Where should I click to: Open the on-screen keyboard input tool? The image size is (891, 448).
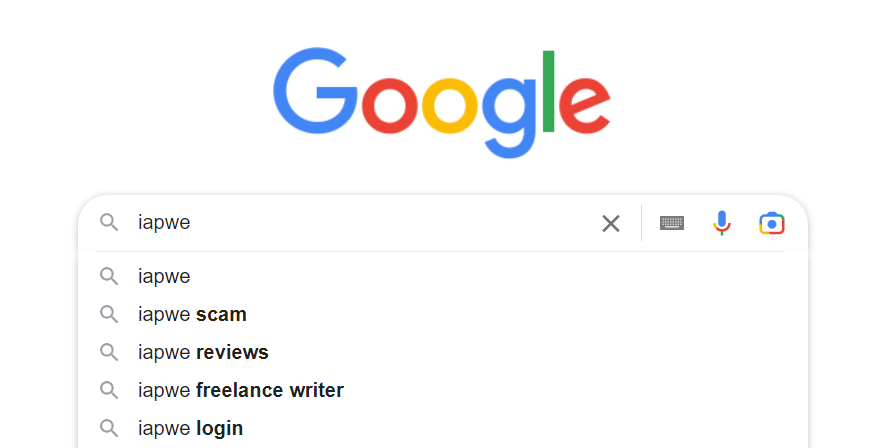pyautogui.click(x=672, y=223)
